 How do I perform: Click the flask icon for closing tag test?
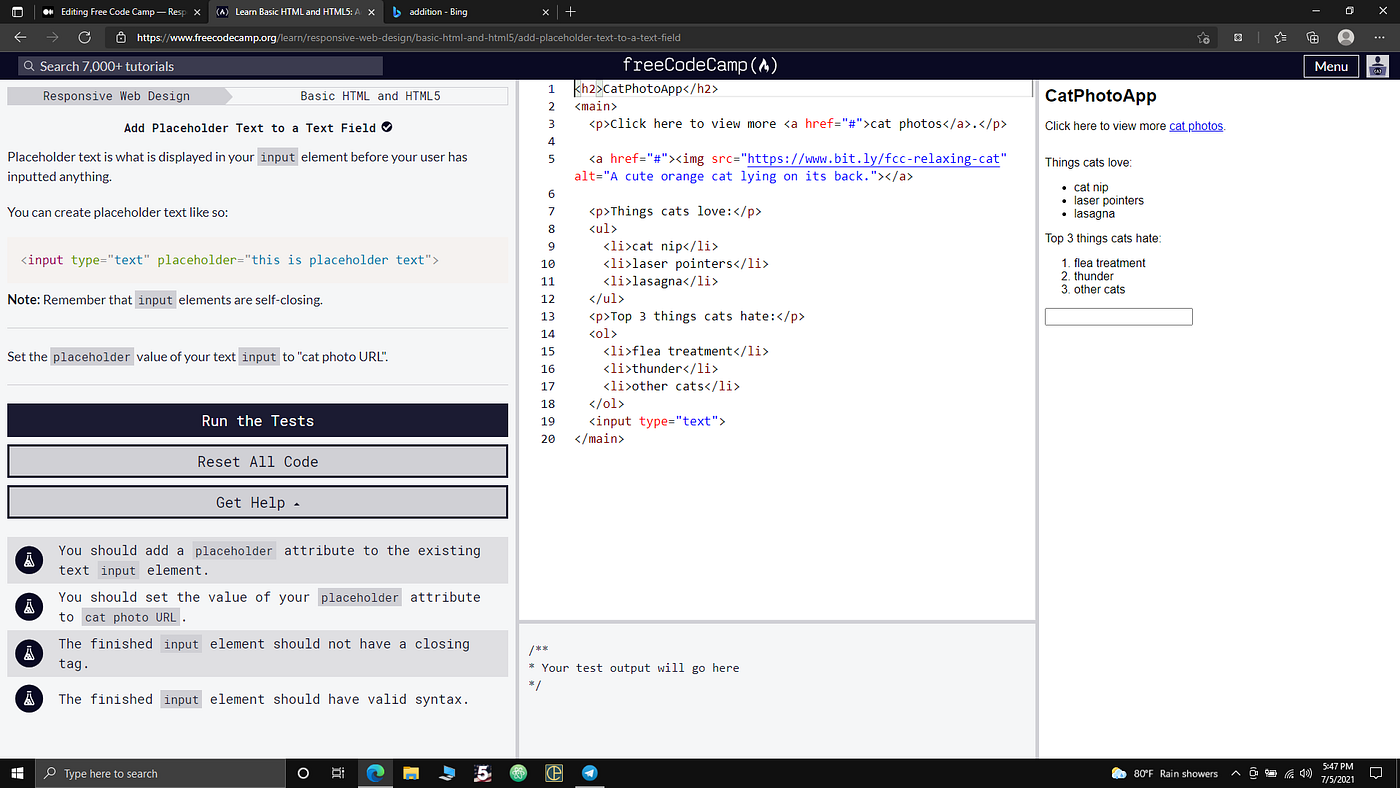pos(29,654)
